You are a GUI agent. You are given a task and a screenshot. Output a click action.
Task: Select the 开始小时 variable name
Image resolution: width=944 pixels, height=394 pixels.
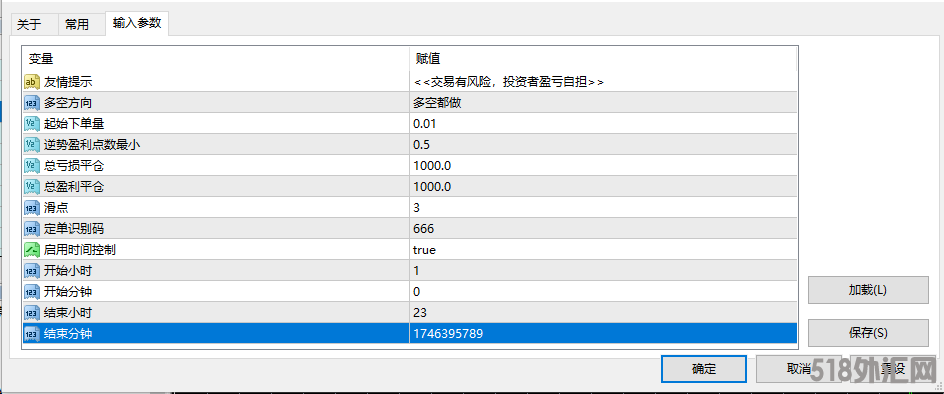tap(68, 270)
